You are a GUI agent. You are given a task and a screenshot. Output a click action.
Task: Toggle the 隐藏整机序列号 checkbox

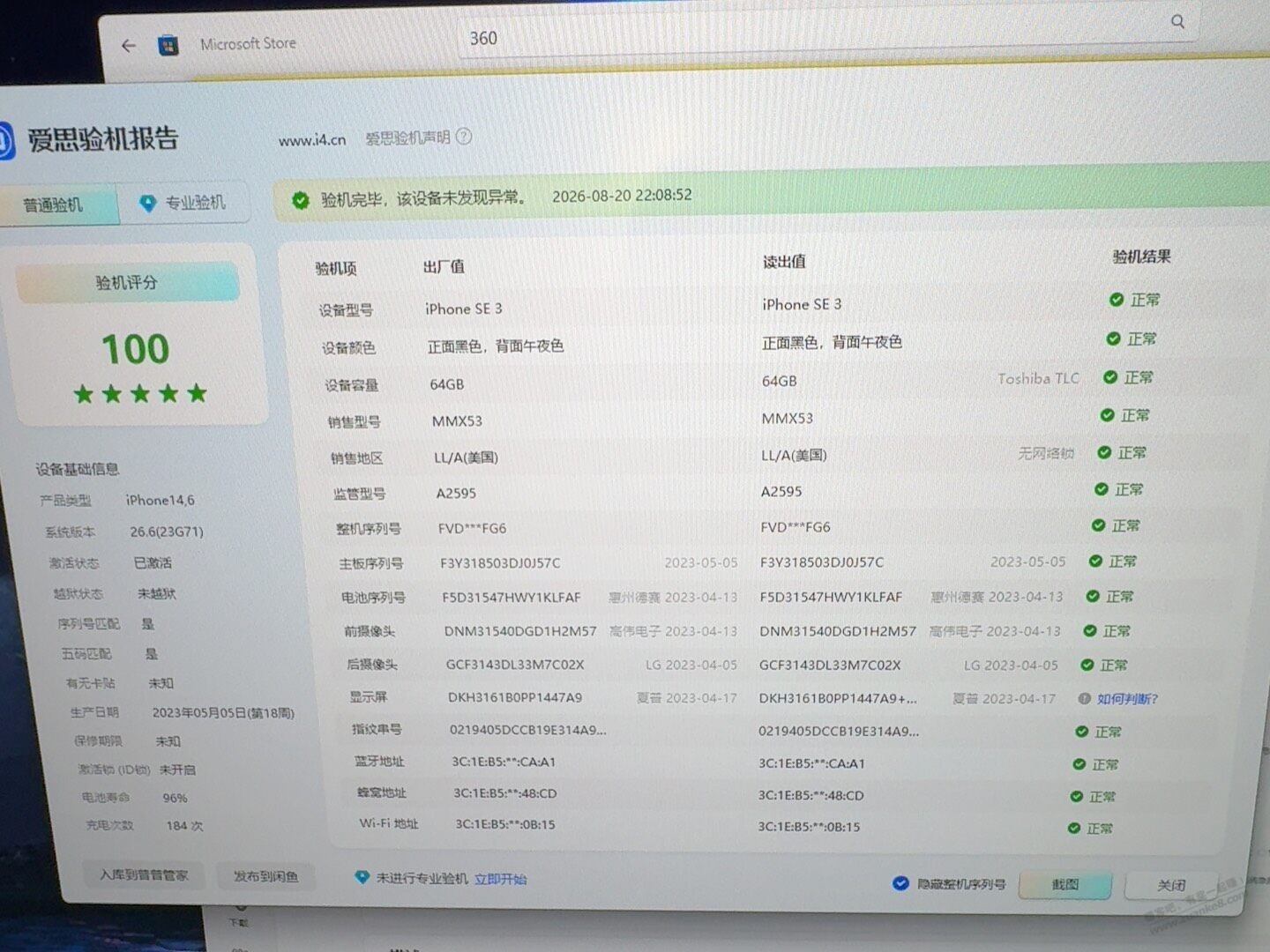click(x=900, y=883)
